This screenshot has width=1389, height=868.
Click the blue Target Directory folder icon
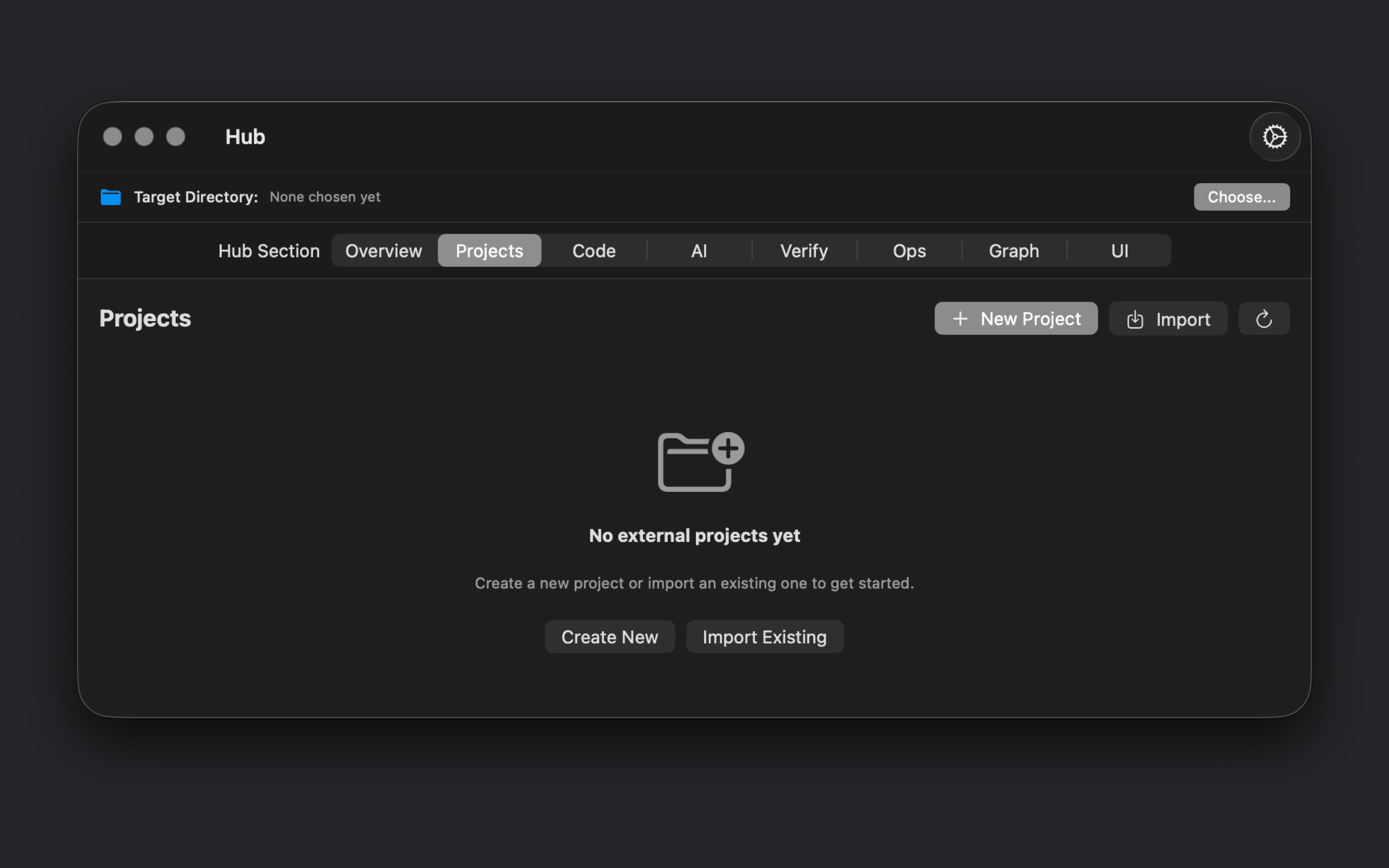click(111, 197)
